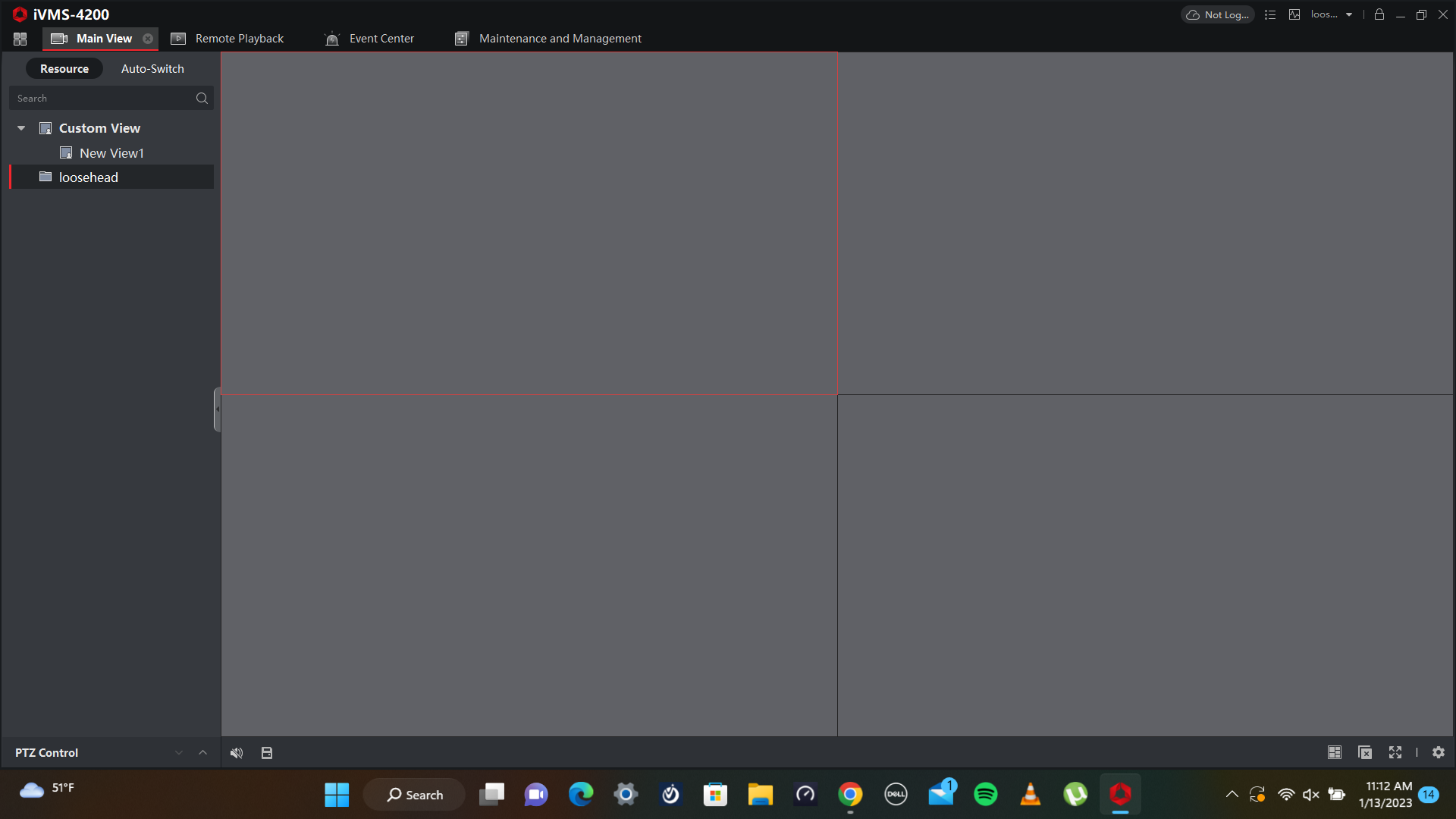Image resolution: width=1456 pixels, height=819 pixels.
Task: Open the logged-in user dropdown
Action: coord(1332,14)
